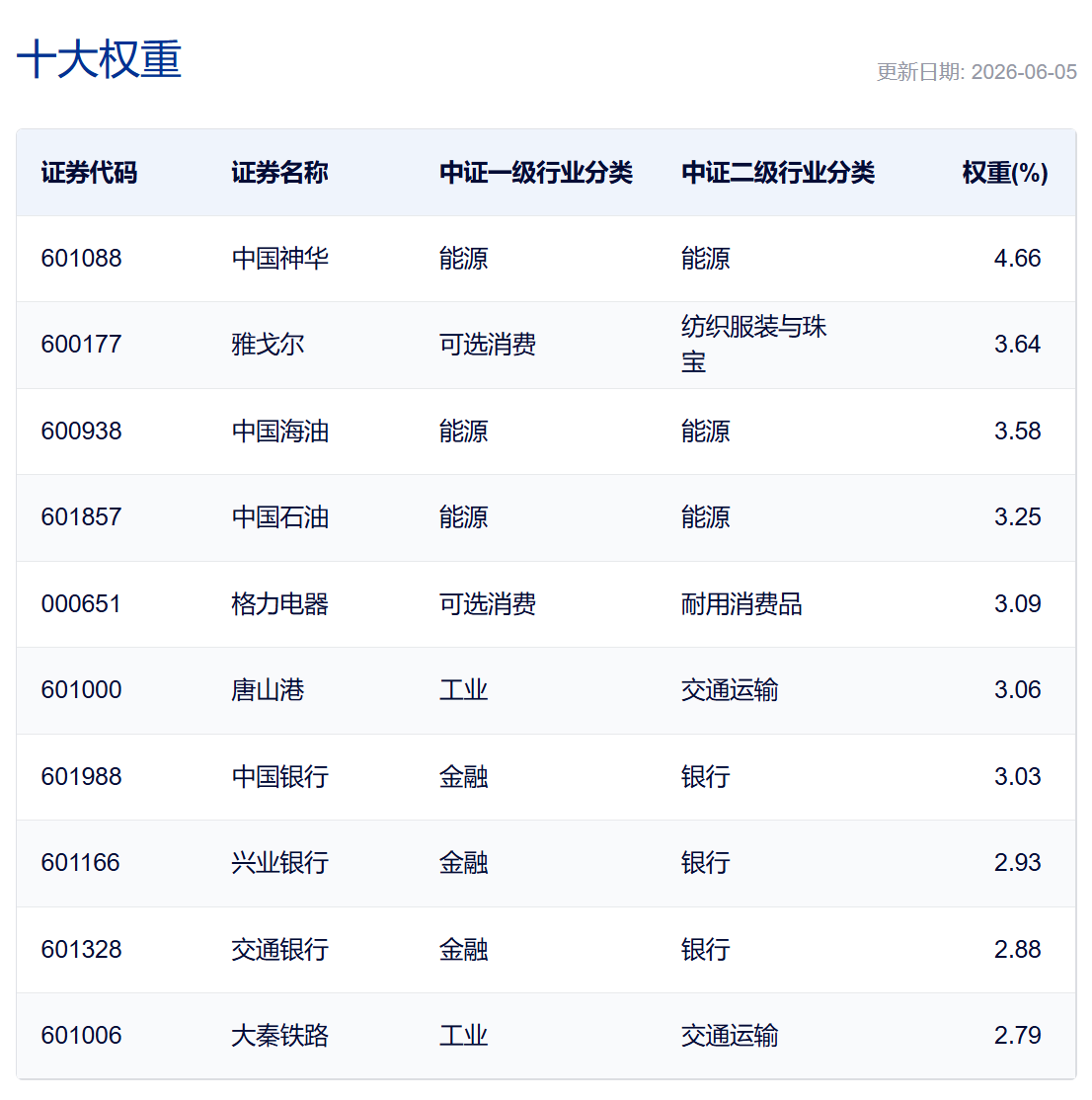Click the 中证二级行业分类 column header
Screen dimensions: 1092x1100
click(x=778, y=173)
